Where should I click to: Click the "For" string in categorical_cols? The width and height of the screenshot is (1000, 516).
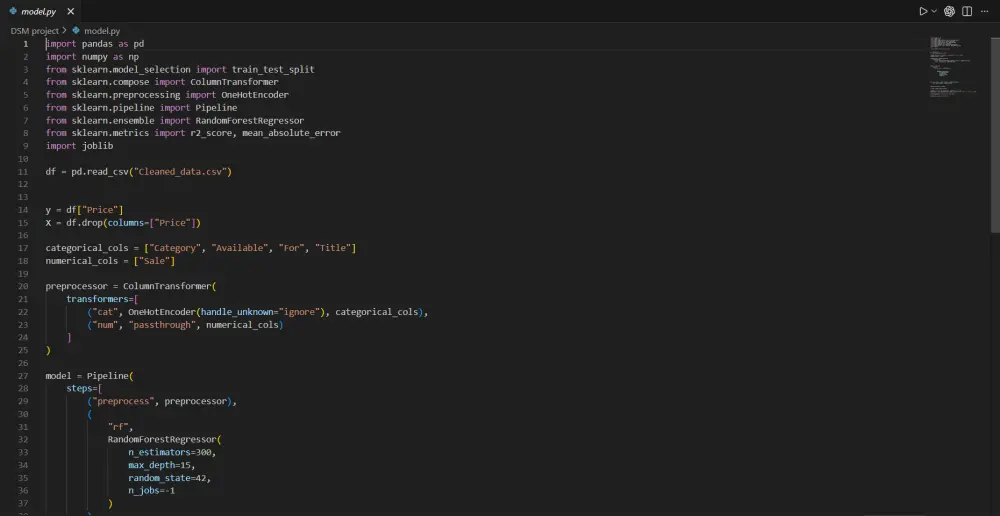tap(291, 248)
